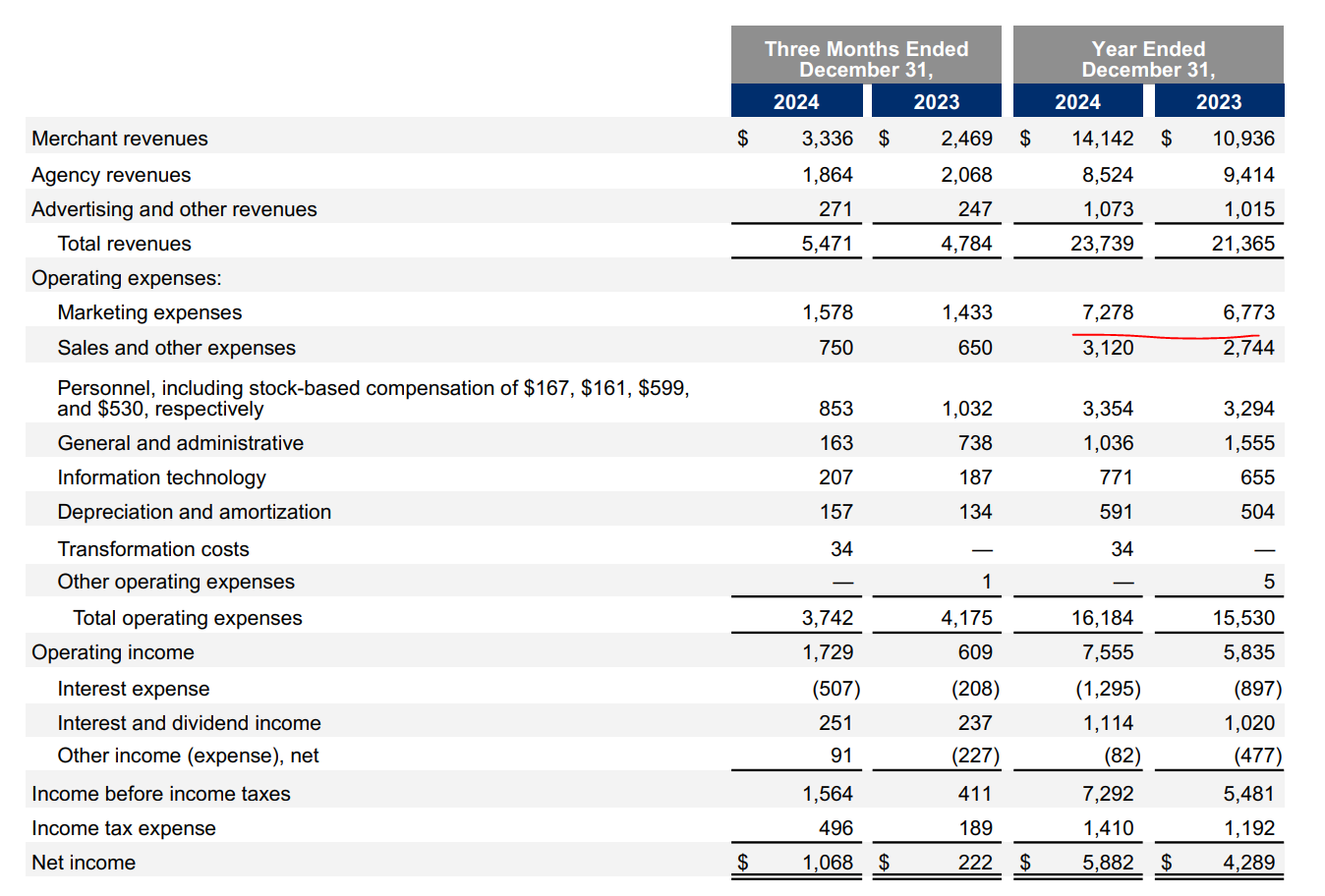Select marketing expenses value 6,773
The width and height of the screenshot is (1325, 896).
(x=1248, y=312)
